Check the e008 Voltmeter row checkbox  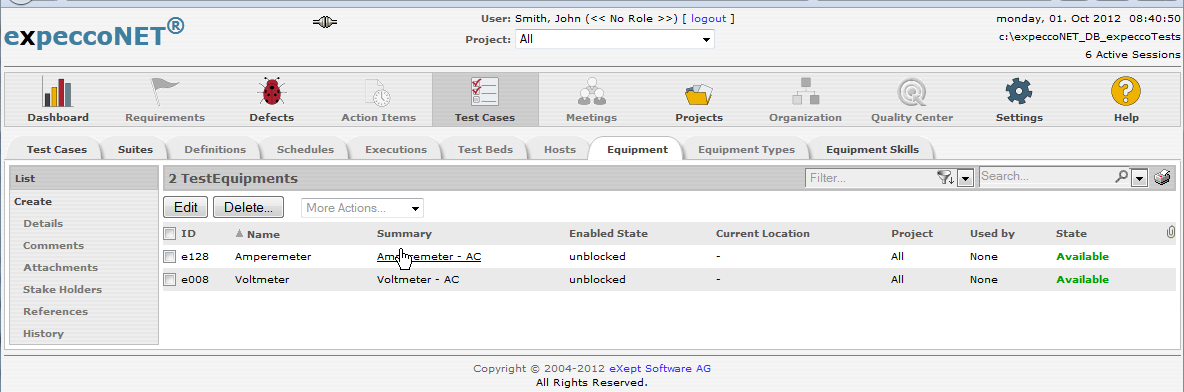[170, 279]
